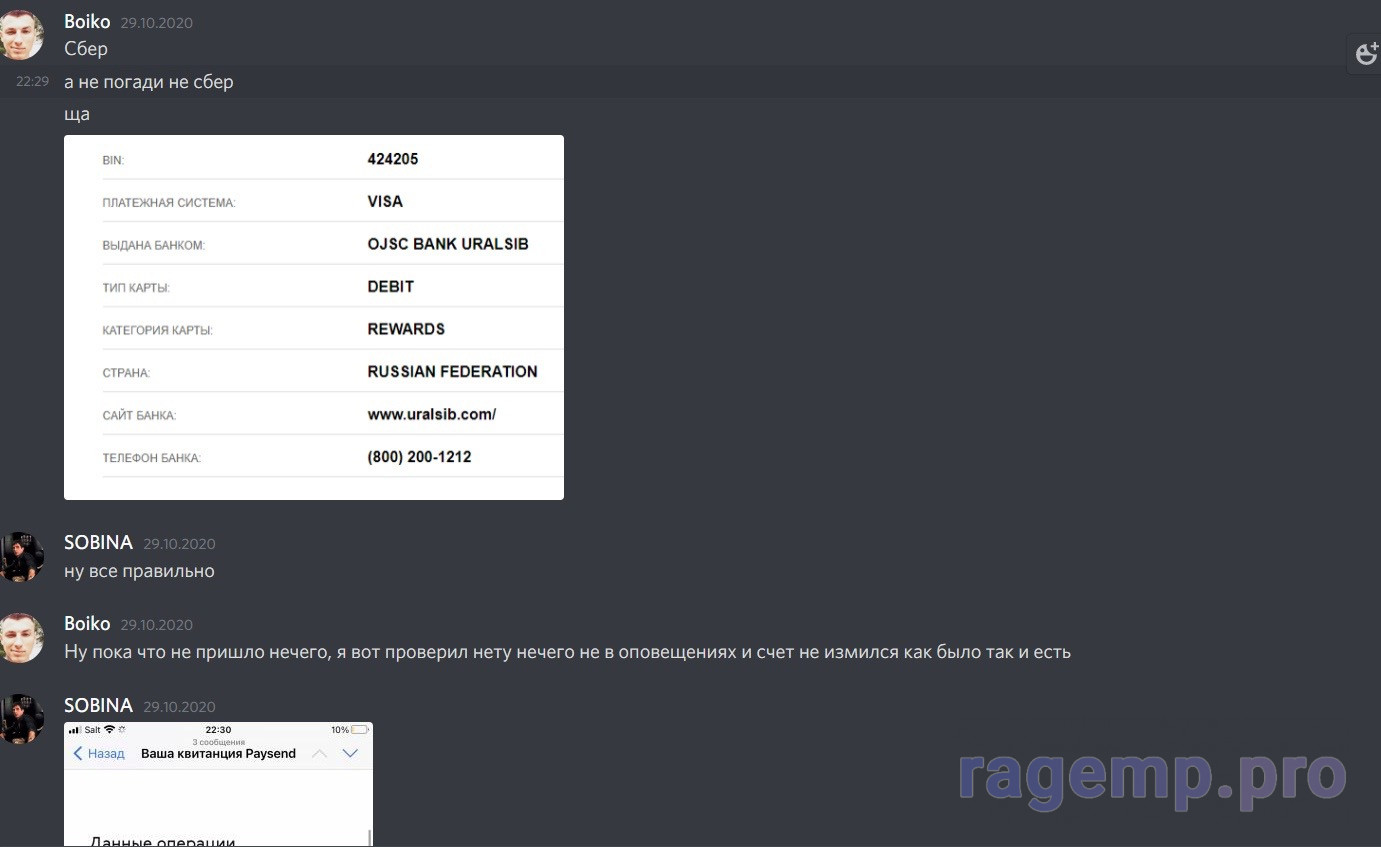Click the down chevron in Paysend receipt header
This screenshot has width=1381, height=847.
(350, 754)
